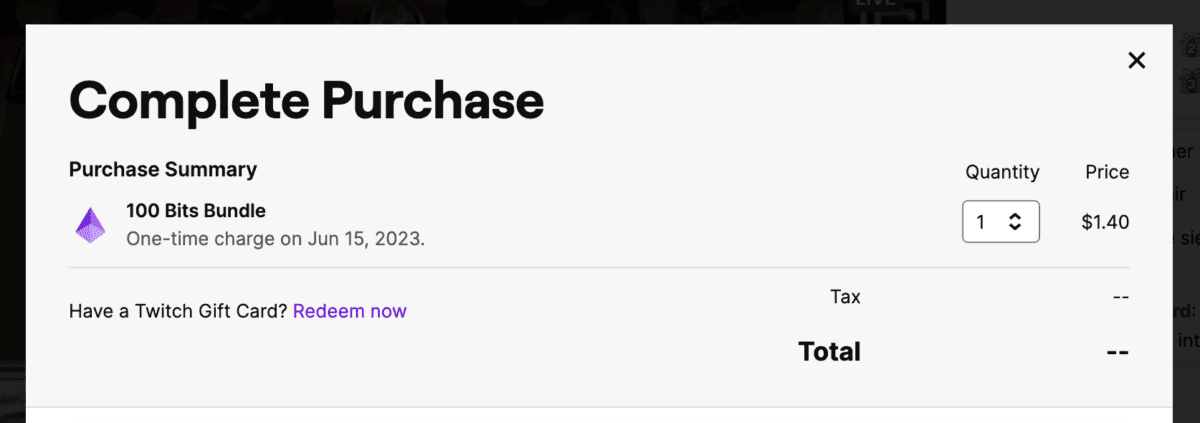Click the Quantity column header
The image size is (1200, 423).
[x=1002, y=172]
